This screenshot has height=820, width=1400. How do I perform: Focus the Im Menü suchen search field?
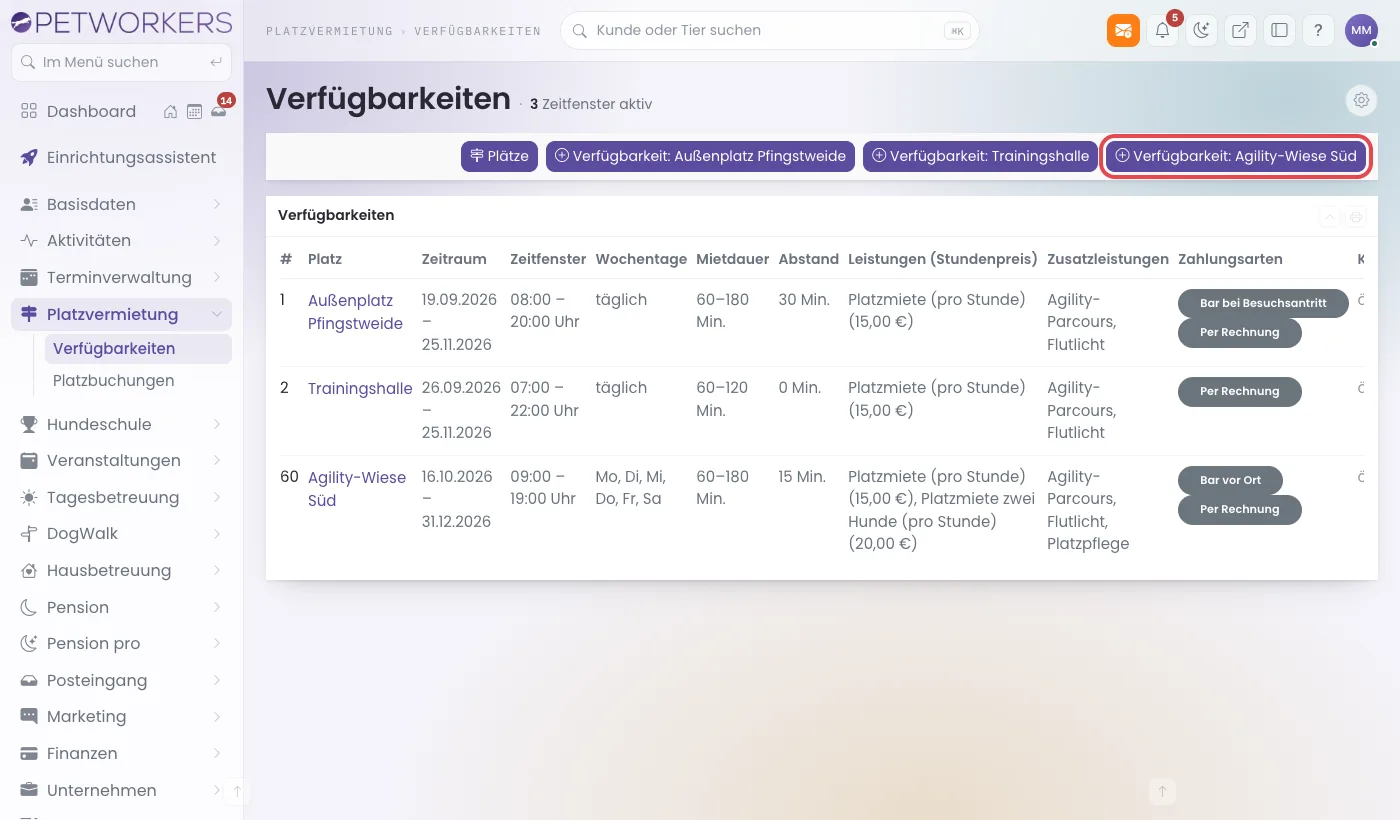[121, 62]
